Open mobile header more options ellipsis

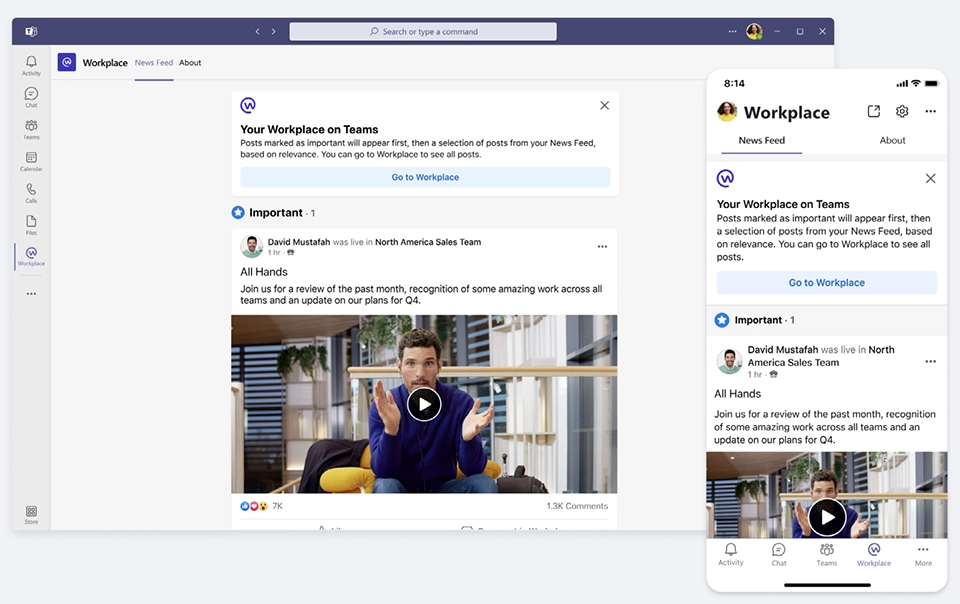click(x=931, y=111)
